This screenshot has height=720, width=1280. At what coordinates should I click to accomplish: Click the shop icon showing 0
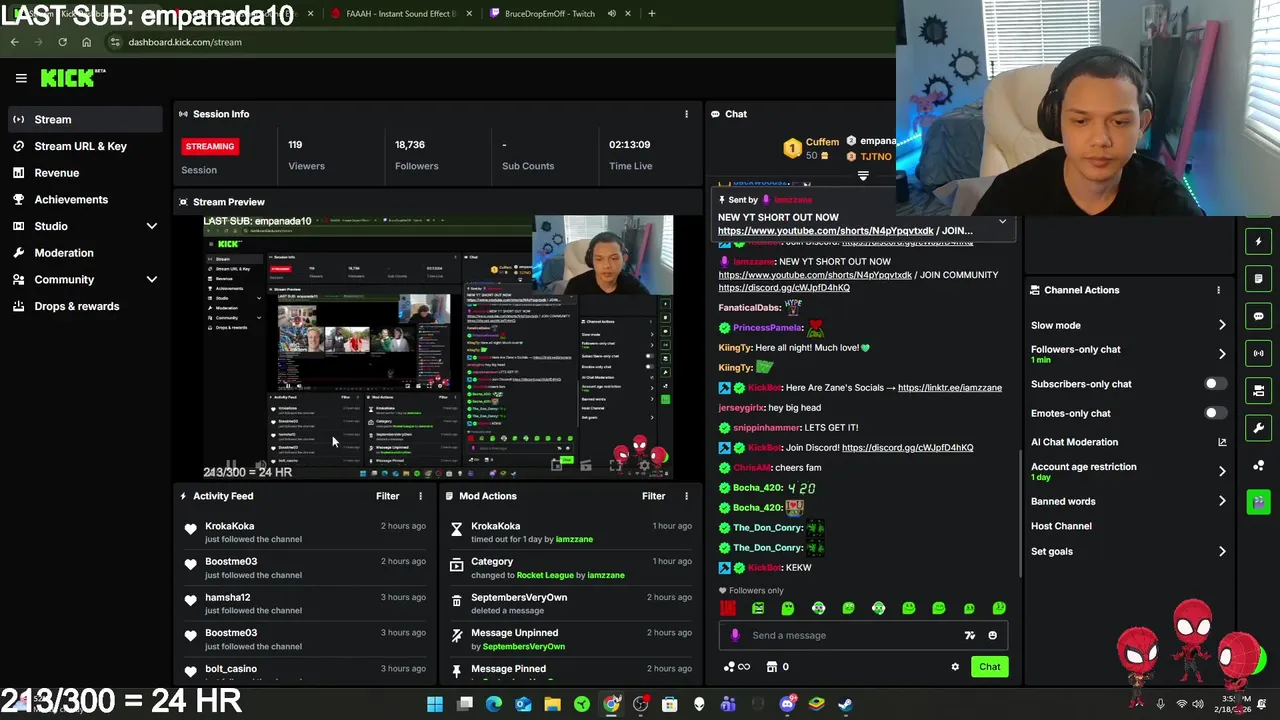click(x=777, y=667)
